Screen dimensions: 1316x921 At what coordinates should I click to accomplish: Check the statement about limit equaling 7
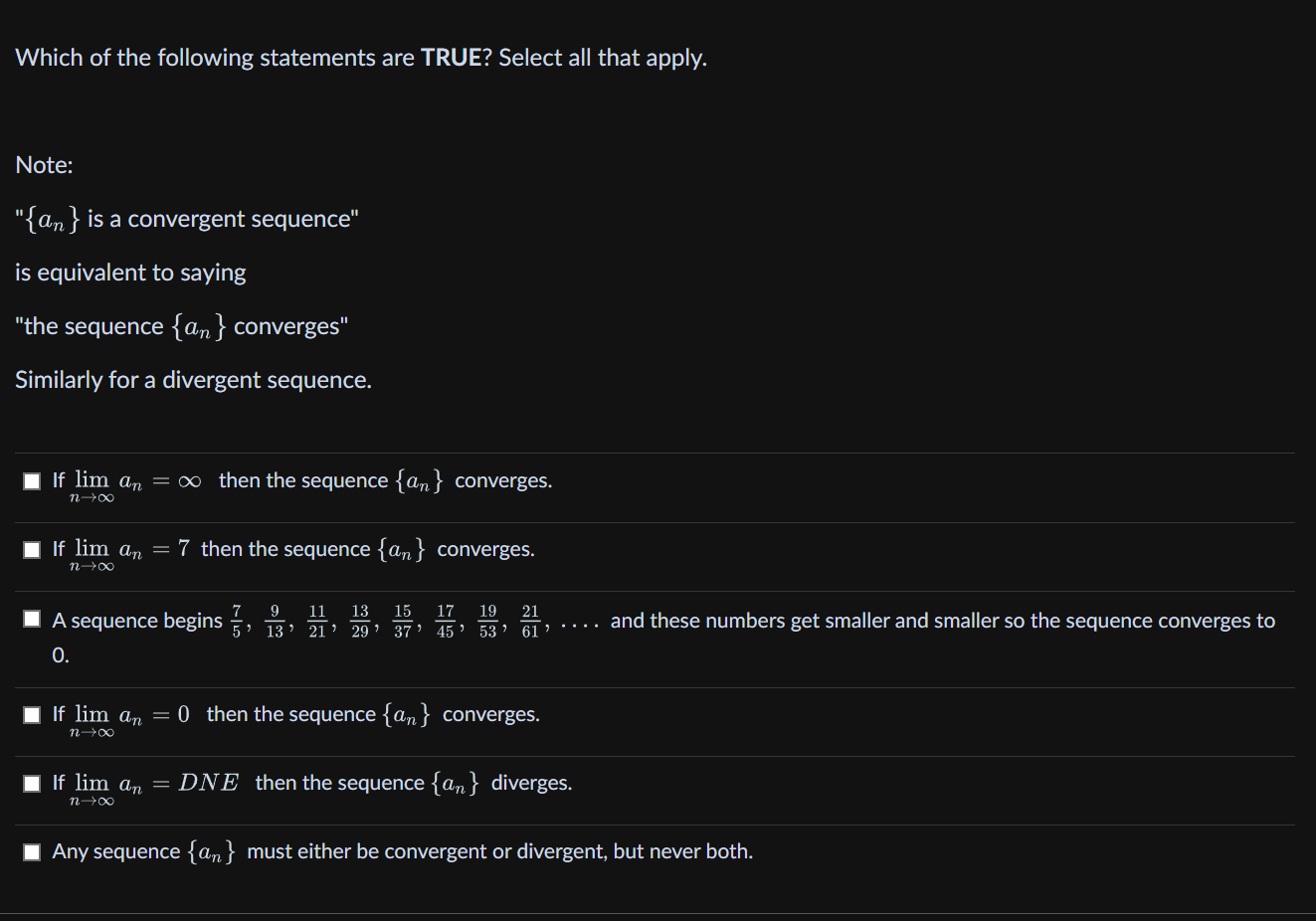click(31, 550)
